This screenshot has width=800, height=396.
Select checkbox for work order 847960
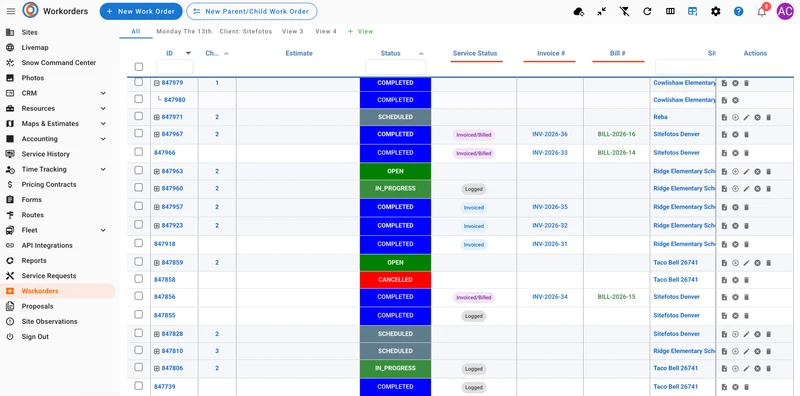[139, 188]
